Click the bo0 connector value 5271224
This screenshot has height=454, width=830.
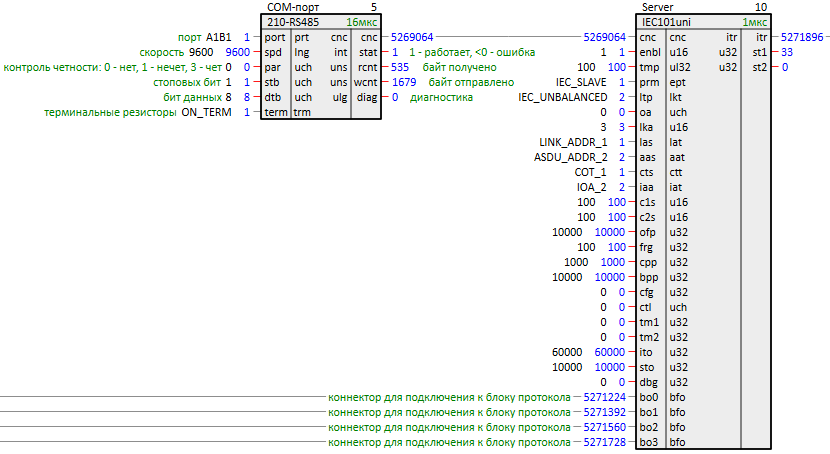[604, 397]
